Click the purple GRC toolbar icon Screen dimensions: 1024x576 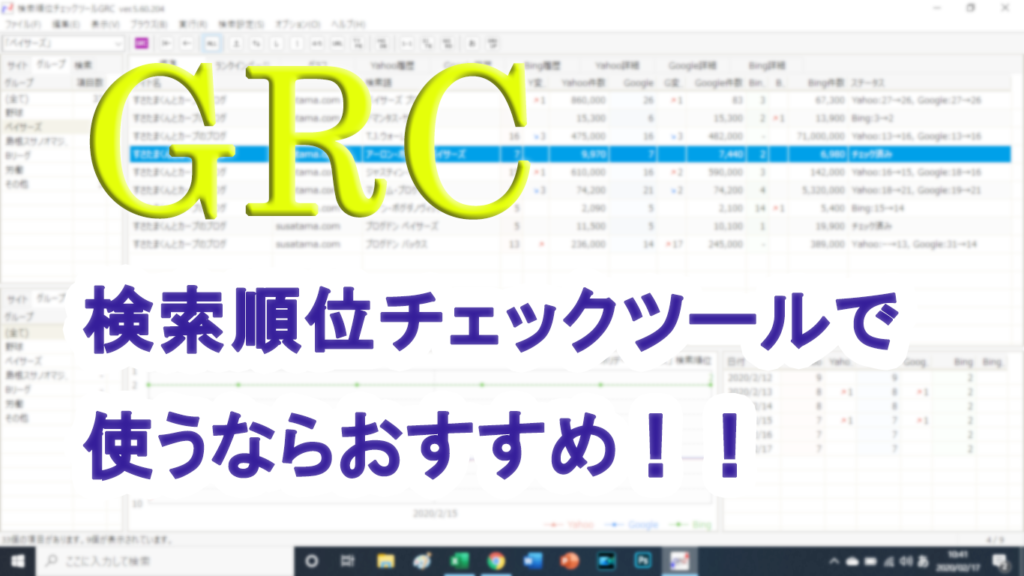pos(142,44)
